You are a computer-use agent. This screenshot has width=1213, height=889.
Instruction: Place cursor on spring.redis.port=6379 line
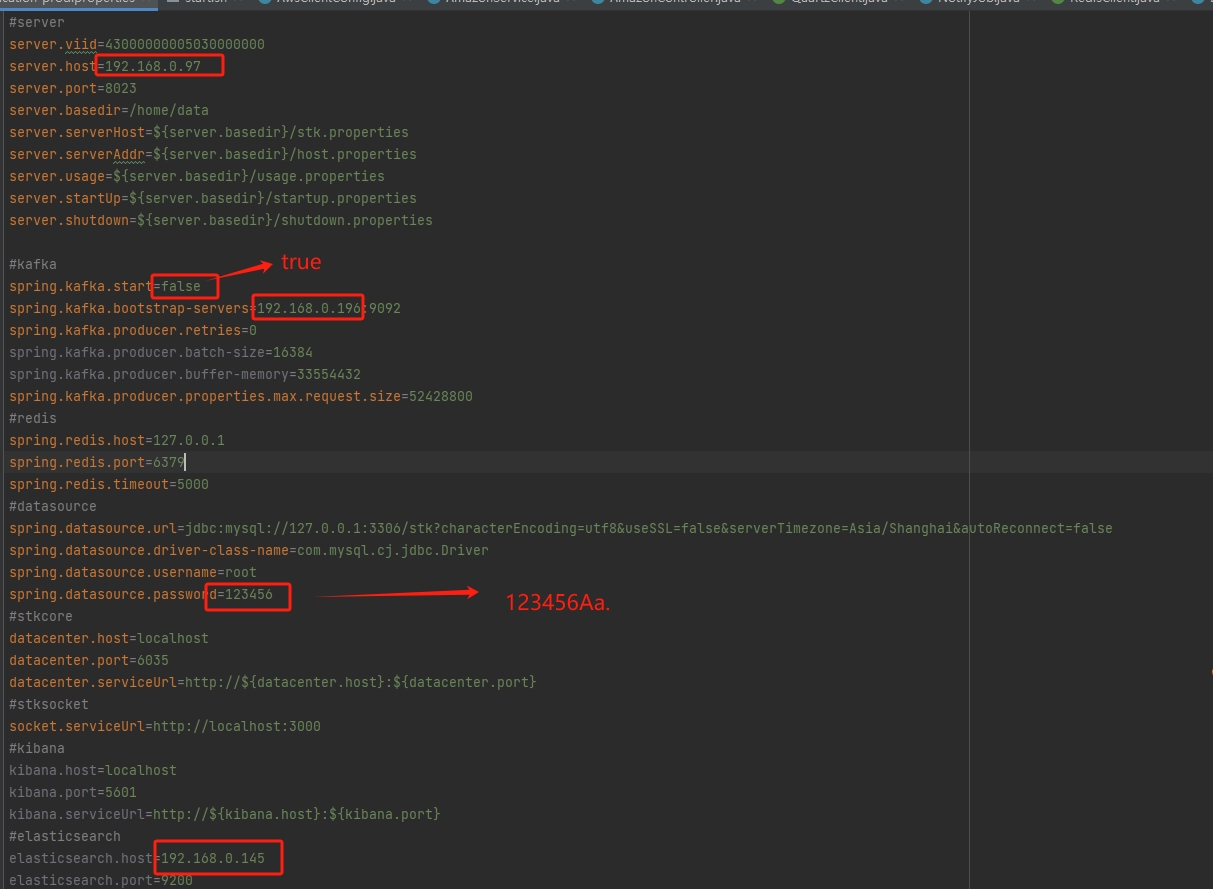tap(97, 462)
